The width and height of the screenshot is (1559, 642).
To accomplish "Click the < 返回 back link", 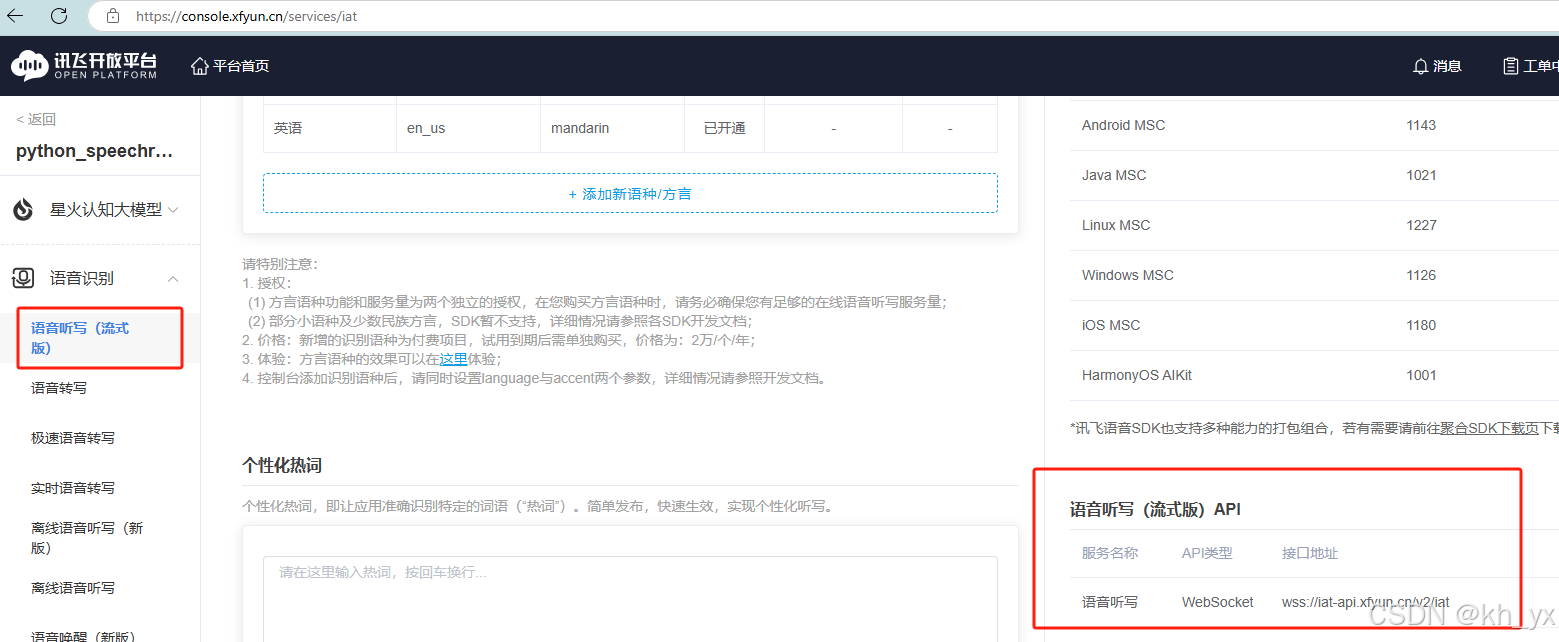I will point(36,119).
